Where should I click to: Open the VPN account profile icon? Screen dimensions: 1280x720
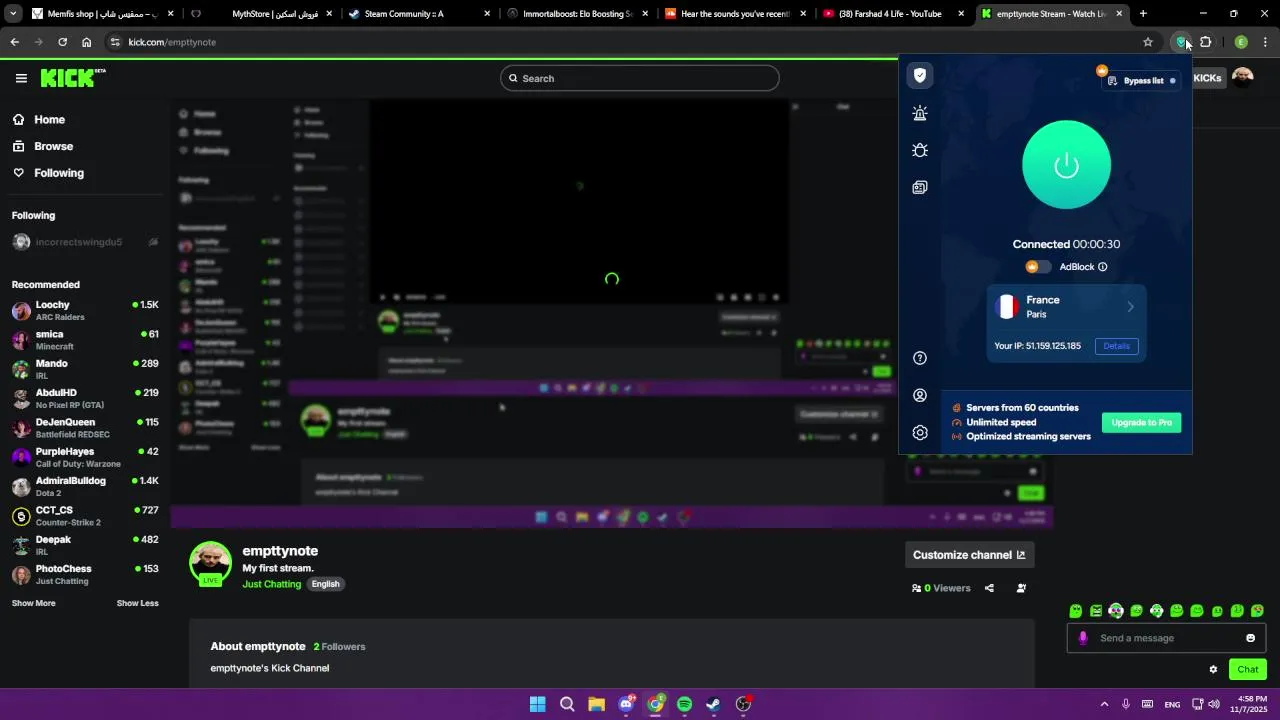920,396
